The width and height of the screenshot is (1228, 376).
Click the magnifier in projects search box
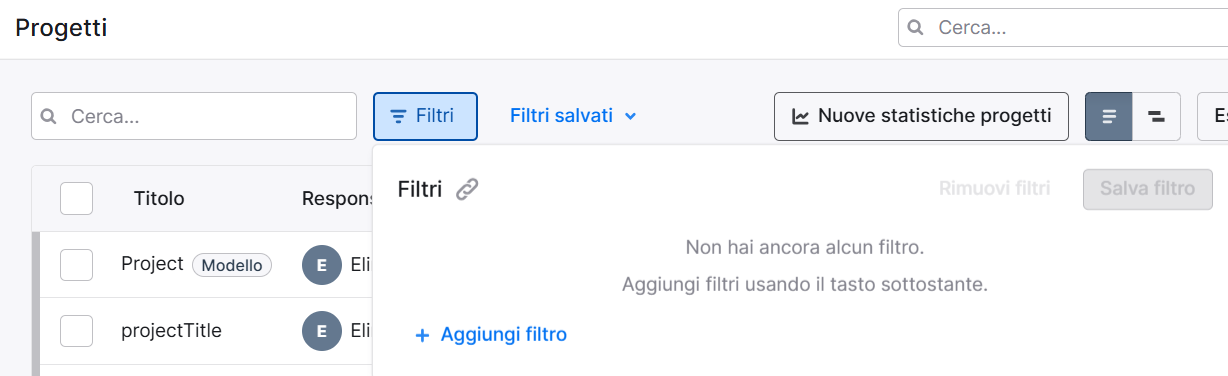pos(49,117)
